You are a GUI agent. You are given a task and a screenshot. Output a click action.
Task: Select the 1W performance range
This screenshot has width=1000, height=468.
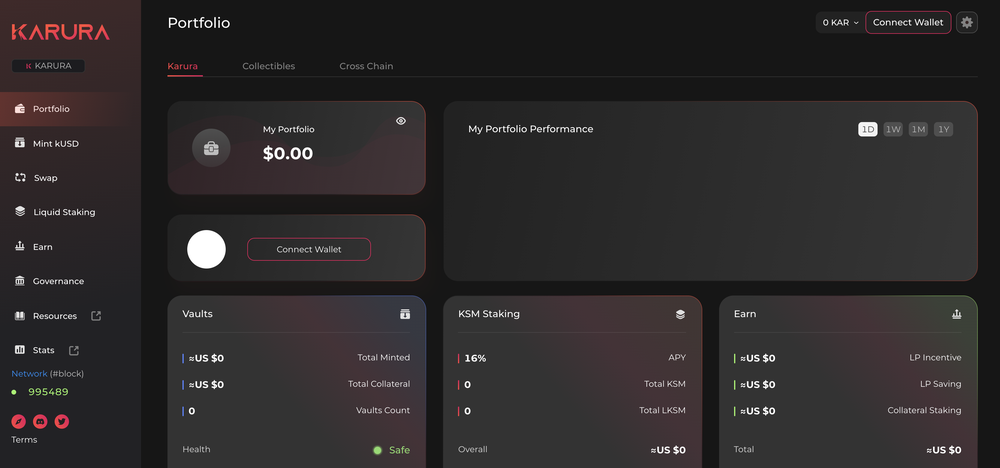pos(893,129)
